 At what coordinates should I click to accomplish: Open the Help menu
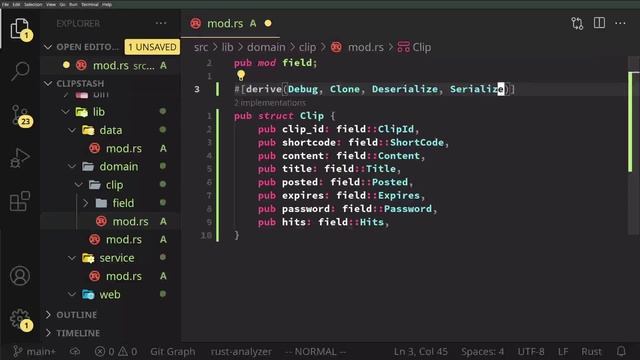click(x=107, y=4)
